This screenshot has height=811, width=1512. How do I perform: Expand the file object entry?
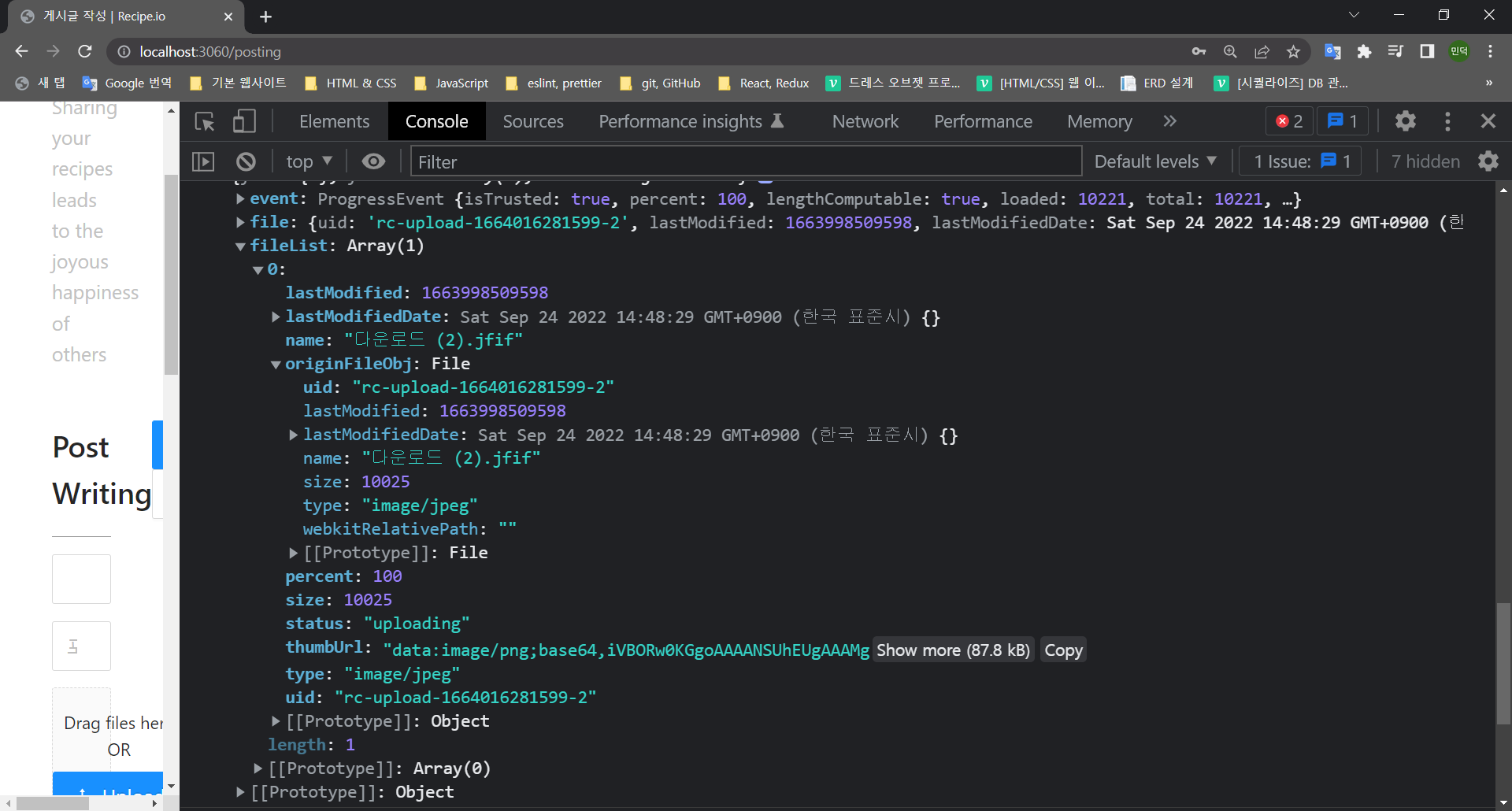[x=241, y=223]
